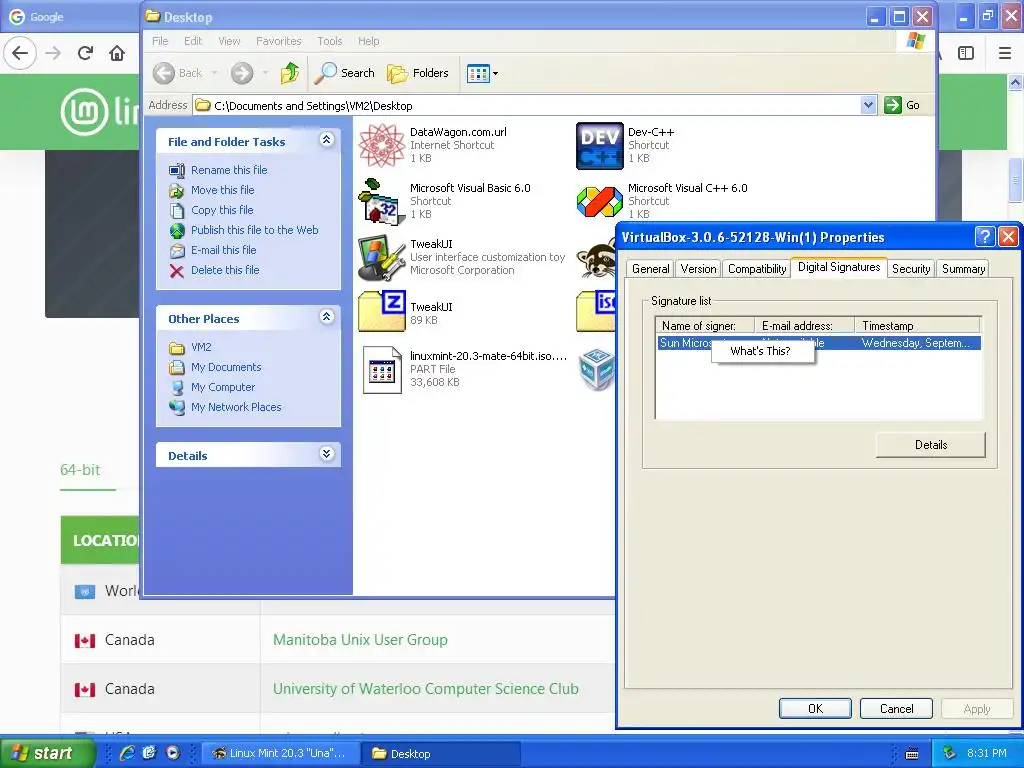Open University of Waterloo Computer Science Club link

point(426,689)
